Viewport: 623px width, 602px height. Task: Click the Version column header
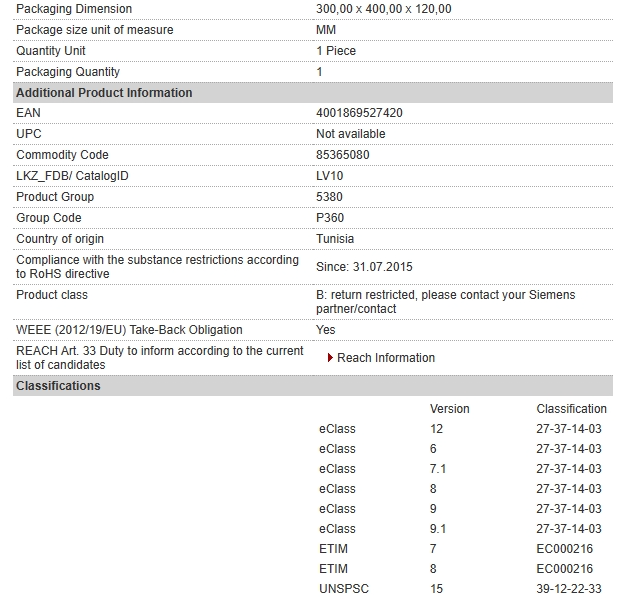click(449, 409)
